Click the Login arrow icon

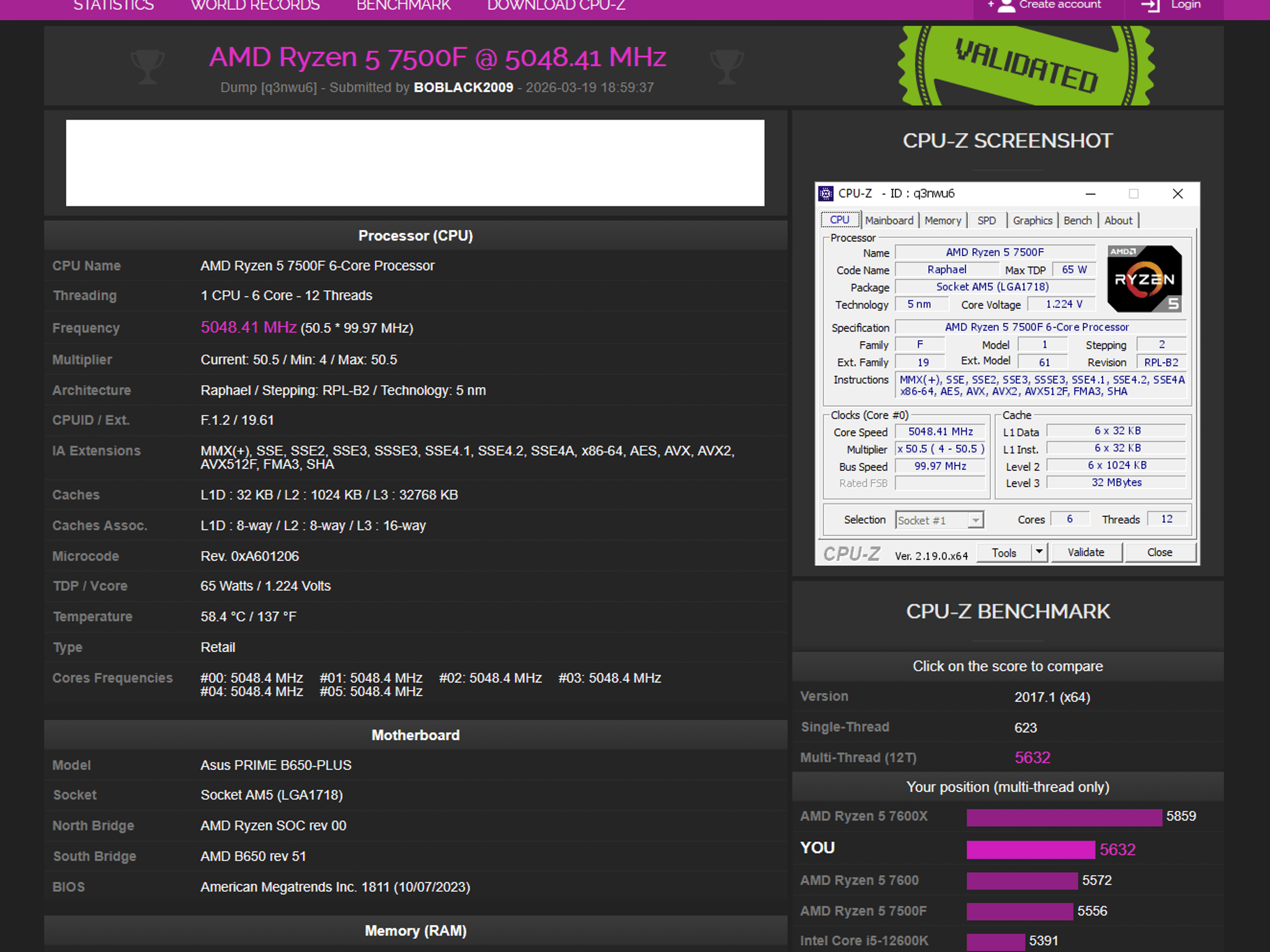[x=1150, y=6]
